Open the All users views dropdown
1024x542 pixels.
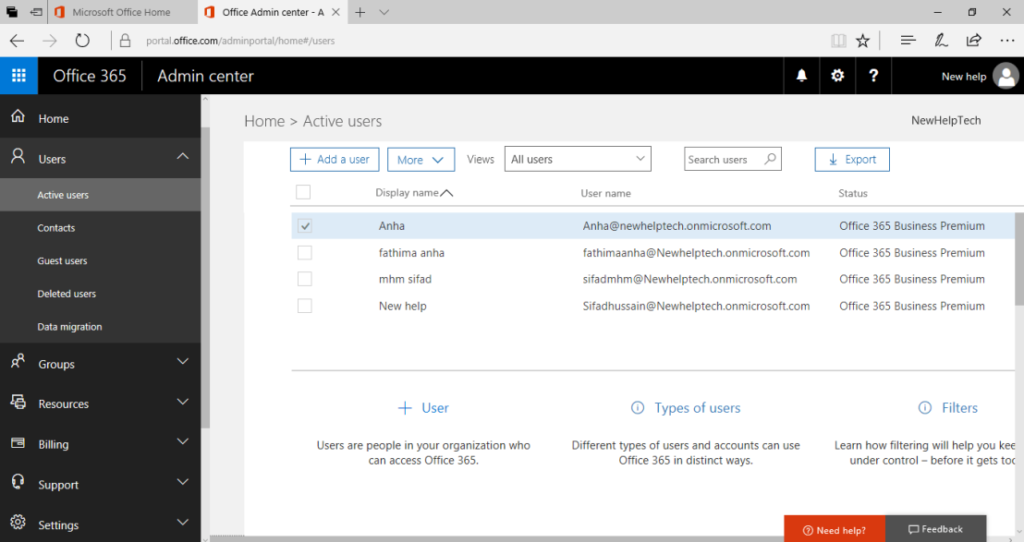(x=578, y=159)
